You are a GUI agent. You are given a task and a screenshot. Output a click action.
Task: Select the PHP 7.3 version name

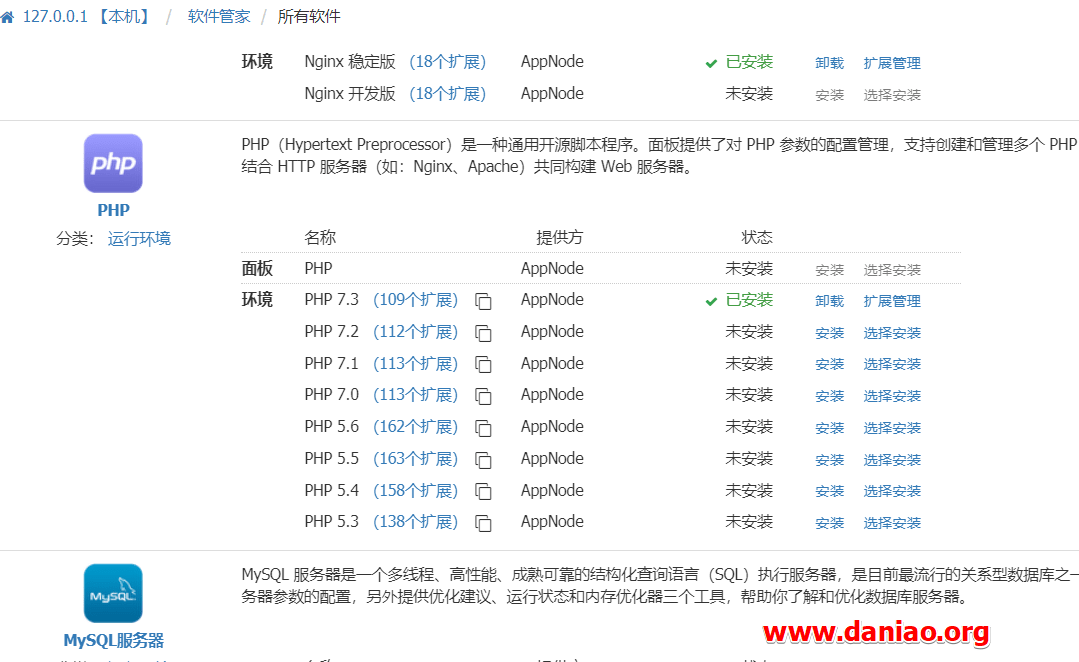(x=332, y=300)
